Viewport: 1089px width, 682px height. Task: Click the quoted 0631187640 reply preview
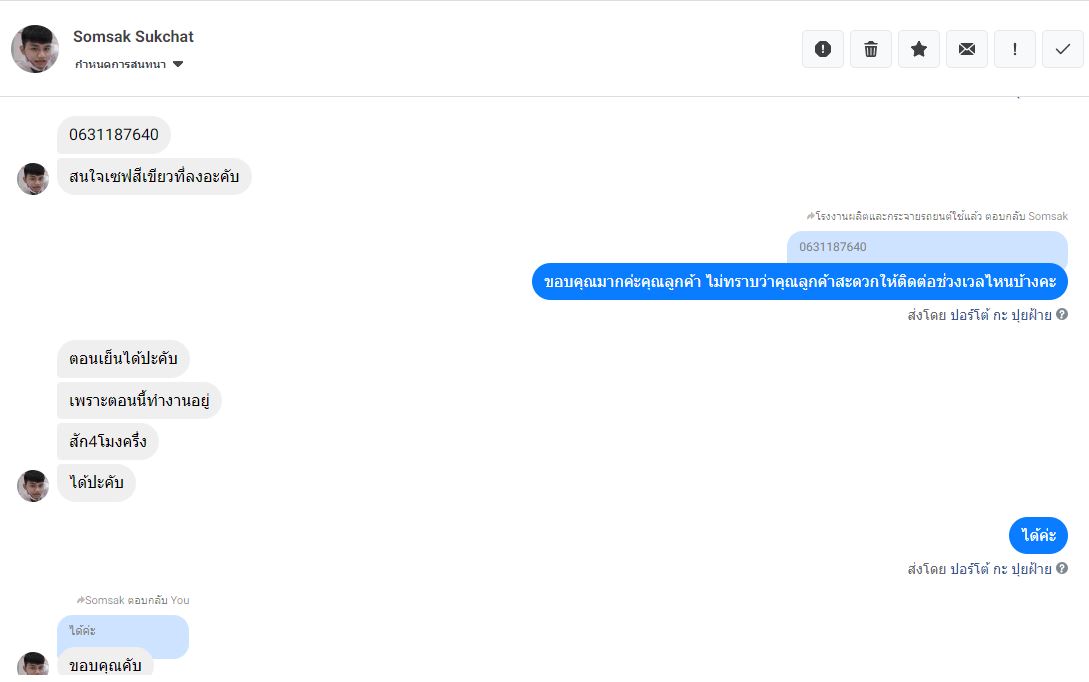927,247
